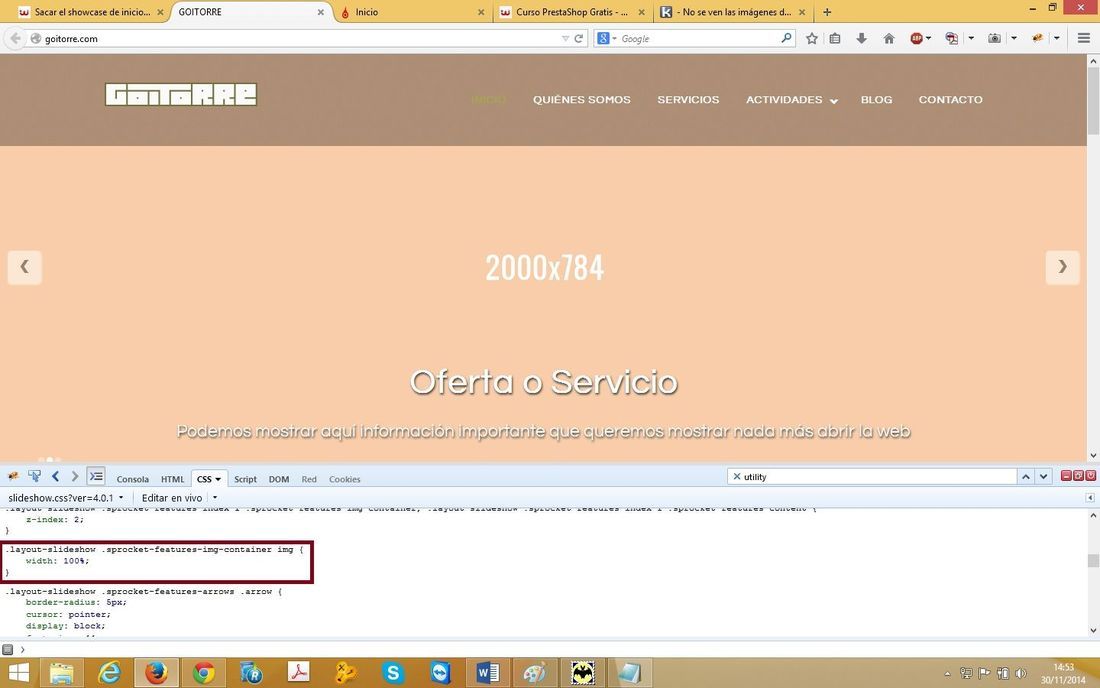
Task: Open the screenshot camera addon icon
Action: tap(994, 39)
